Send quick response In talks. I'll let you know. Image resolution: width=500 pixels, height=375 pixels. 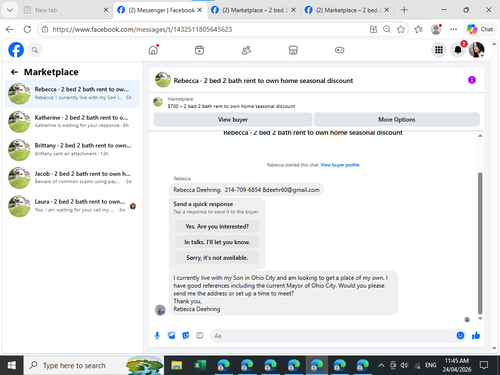point(217,242)
